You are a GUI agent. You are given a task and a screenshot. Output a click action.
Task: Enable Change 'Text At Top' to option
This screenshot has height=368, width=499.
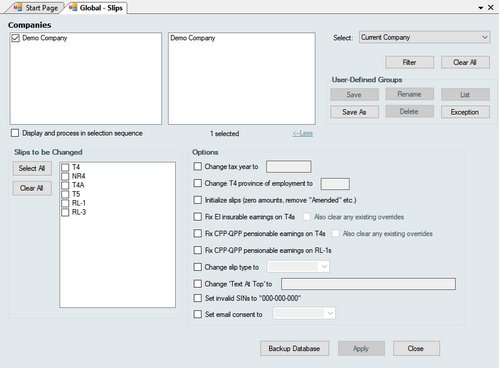(198, 284)
